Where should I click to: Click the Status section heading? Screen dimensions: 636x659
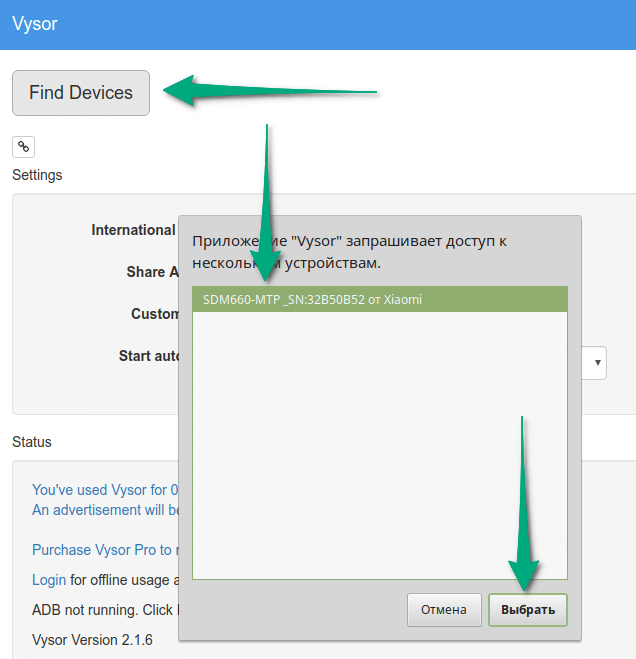[x=32, y=442]
